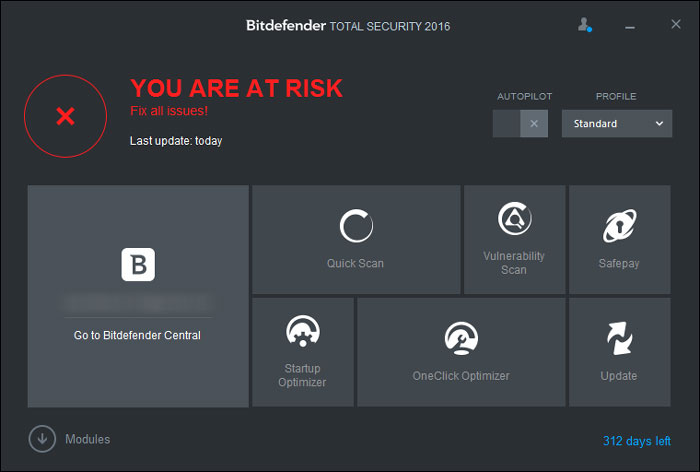Click the Bitdefender Total Security 2016 title
The width and height of the screenshot is (700, 472).
348,26
